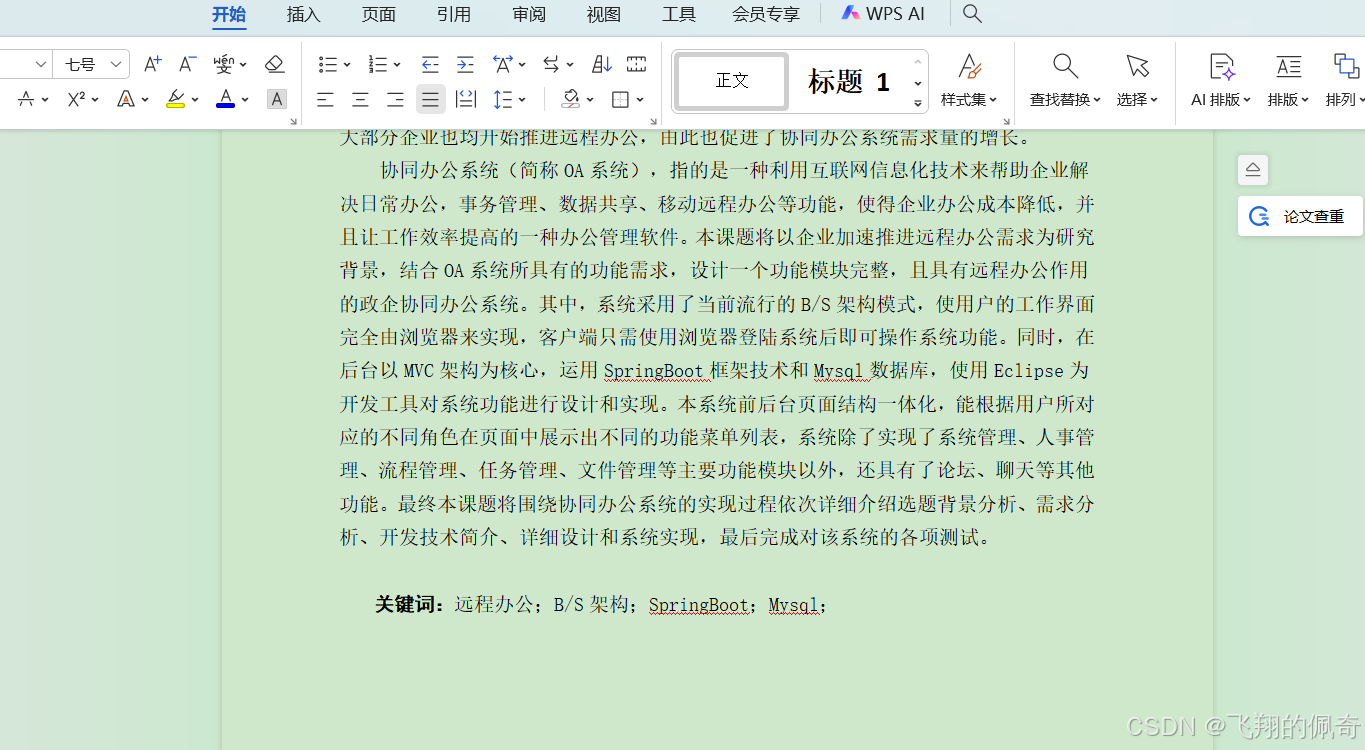This screenshot has width=1365, height=750.
Task: Expand numbered list style dropdown arrow
Action: [396, 65]
